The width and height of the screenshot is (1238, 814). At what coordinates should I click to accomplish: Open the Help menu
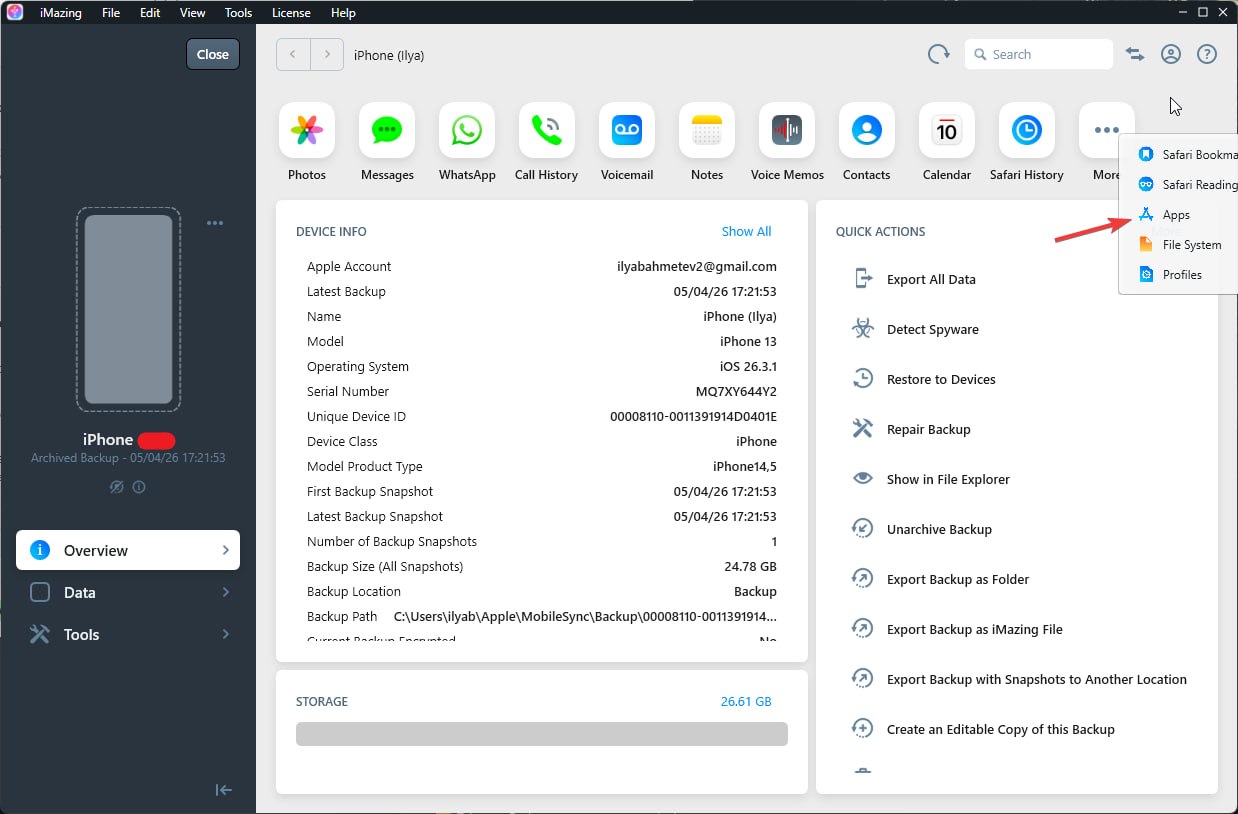(343, 13)
